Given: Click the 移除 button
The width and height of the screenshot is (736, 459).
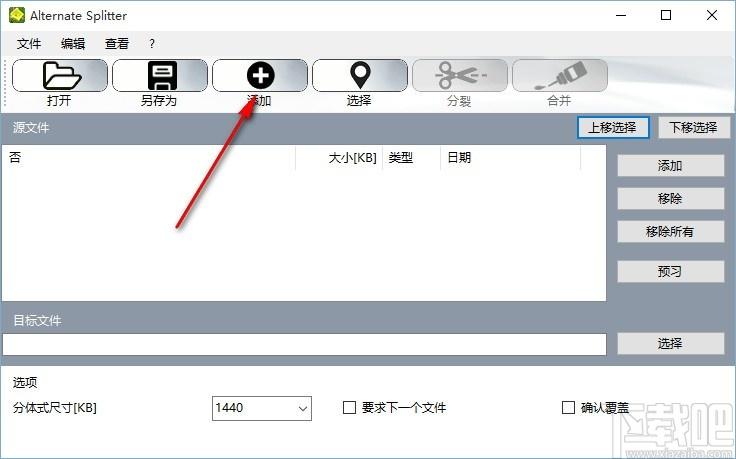Looking at the screenshot, I should tap(670, 199).
